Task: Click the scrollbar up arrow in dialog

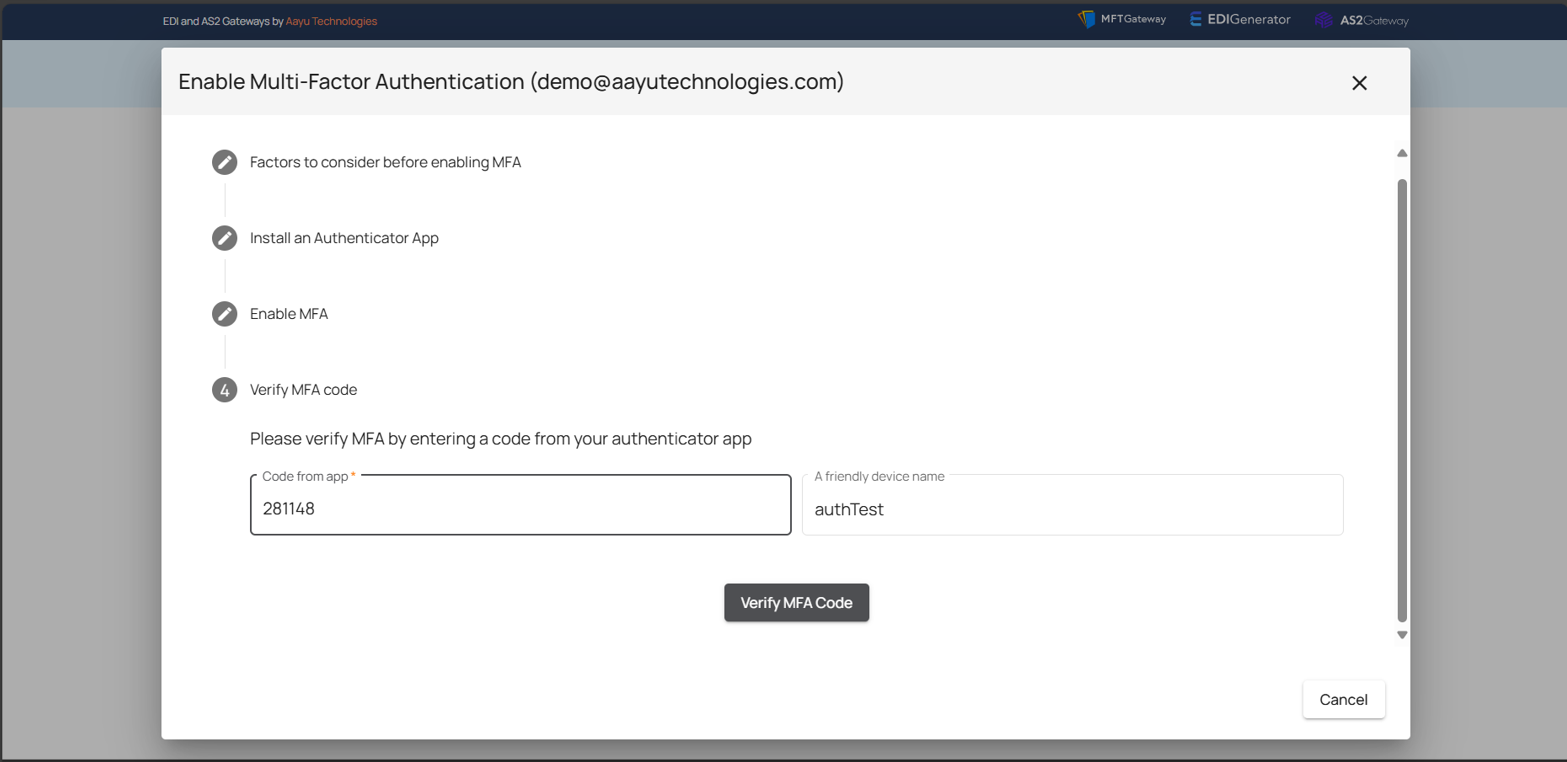Action: (x=1402, y=153)
